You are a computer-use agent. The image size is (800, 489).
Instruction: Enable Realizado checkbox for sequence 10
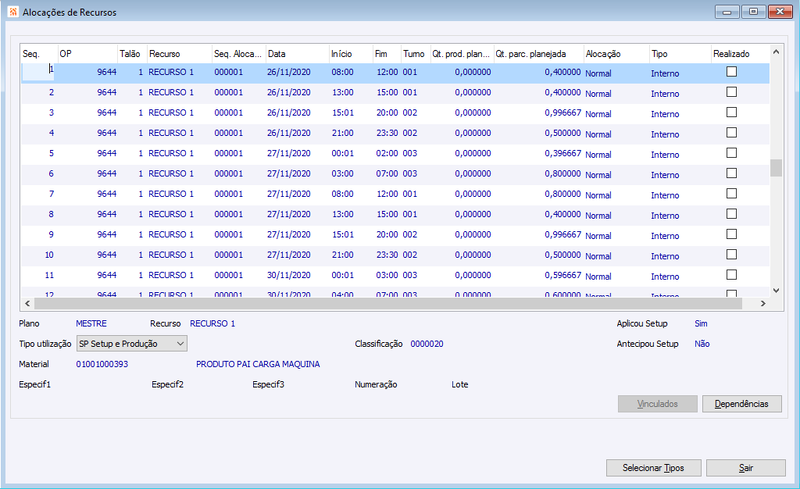[732, 254]
